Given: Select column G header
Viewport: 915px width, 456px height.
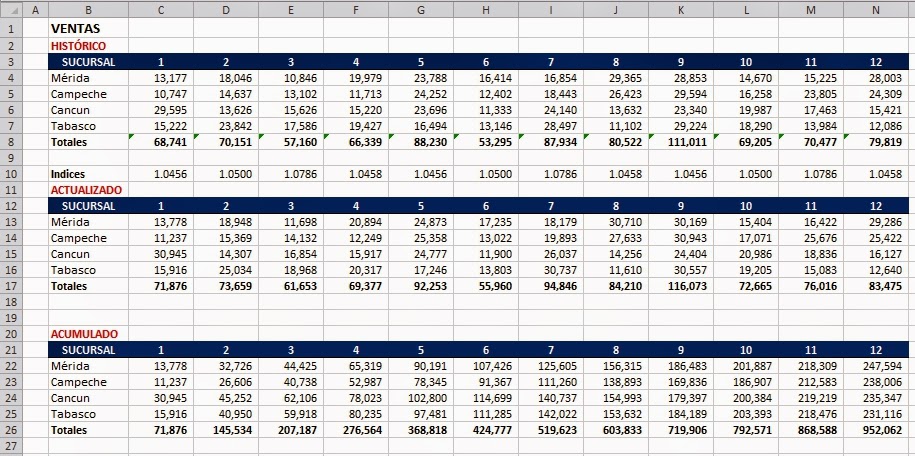Looking at the screenshot, I should [421, 9].
